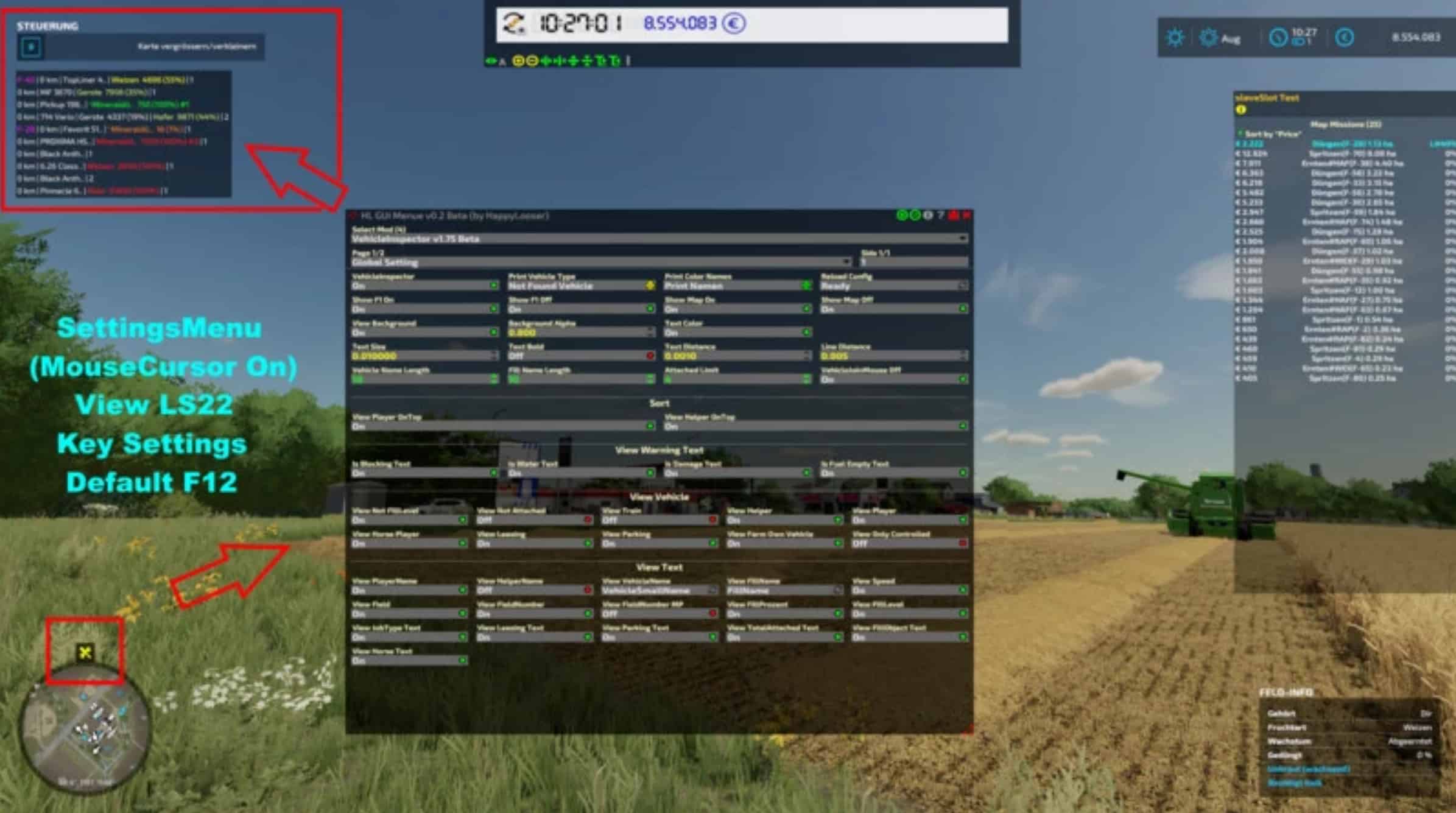Toggle the VehicleInspector On setting

(x=493, y=286)
